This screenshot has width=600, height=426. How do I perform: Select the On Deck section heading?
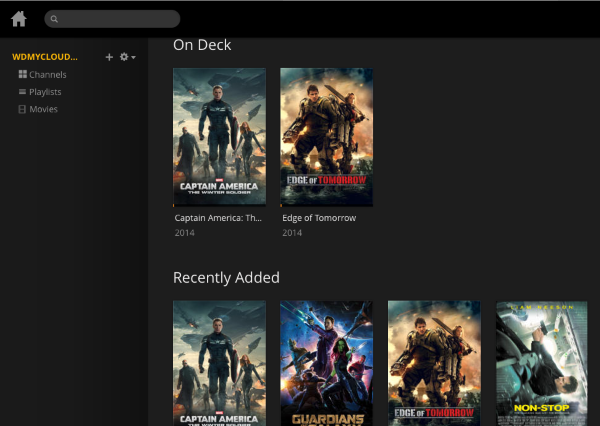(202, 45)
